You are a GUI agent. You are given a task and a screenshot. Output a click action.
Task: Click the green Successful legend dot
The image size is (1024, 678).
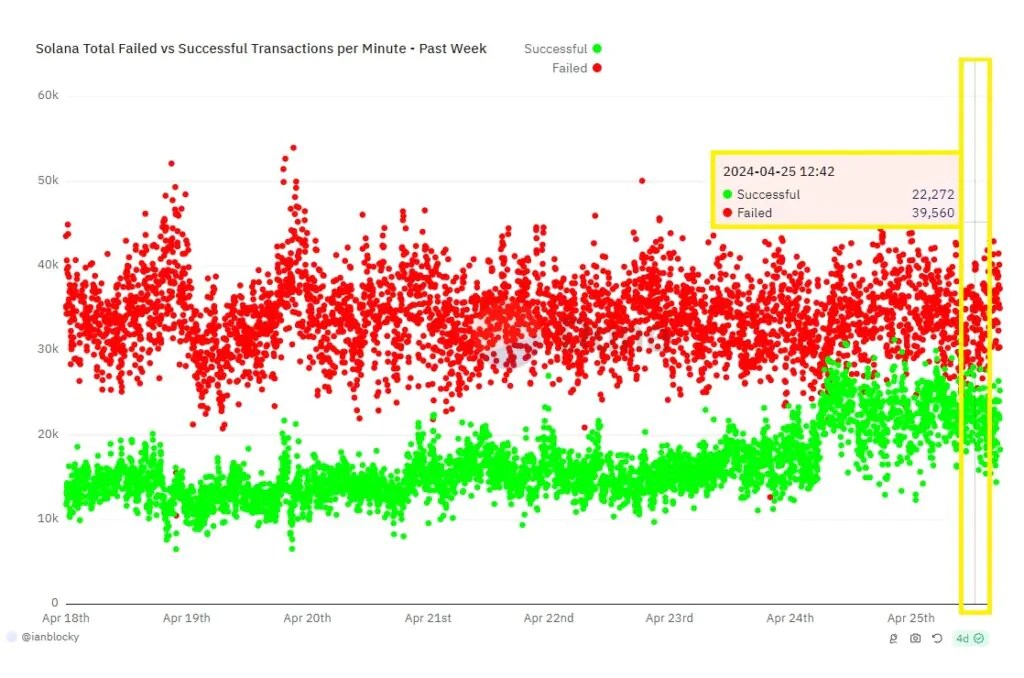(x=597, y=48)
